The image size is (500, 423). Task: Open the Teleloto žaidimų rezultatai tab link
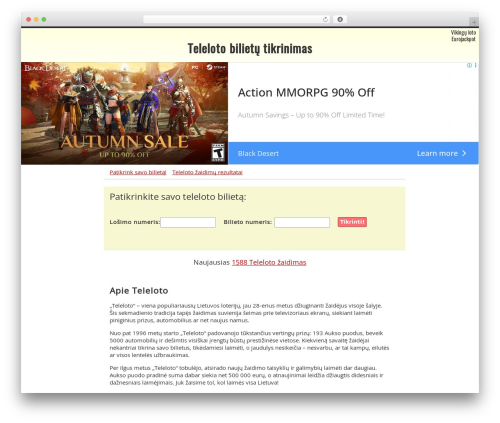(x=207, y=172)
